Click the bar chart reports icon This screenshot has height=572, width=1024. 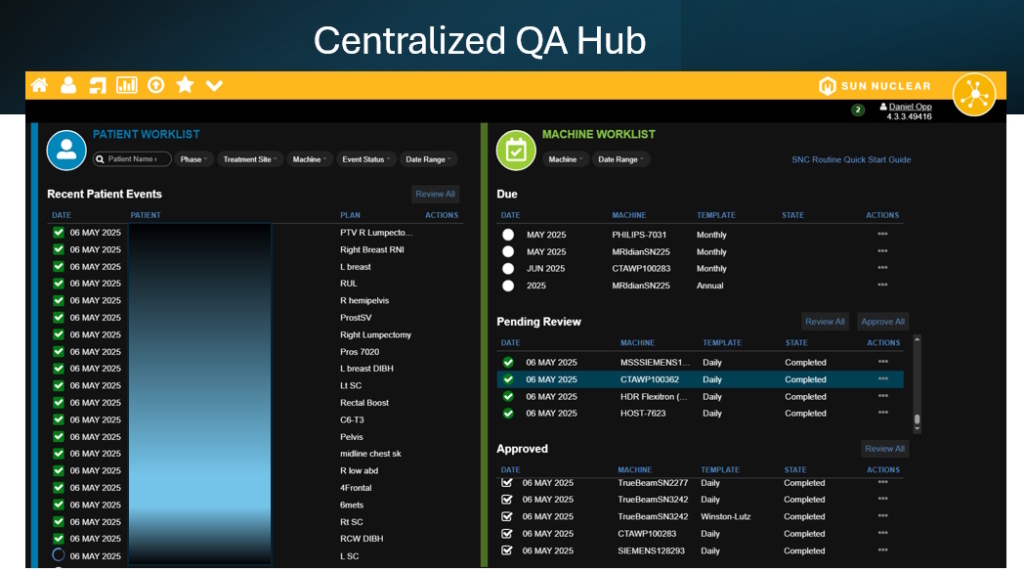tap(127, 85)
